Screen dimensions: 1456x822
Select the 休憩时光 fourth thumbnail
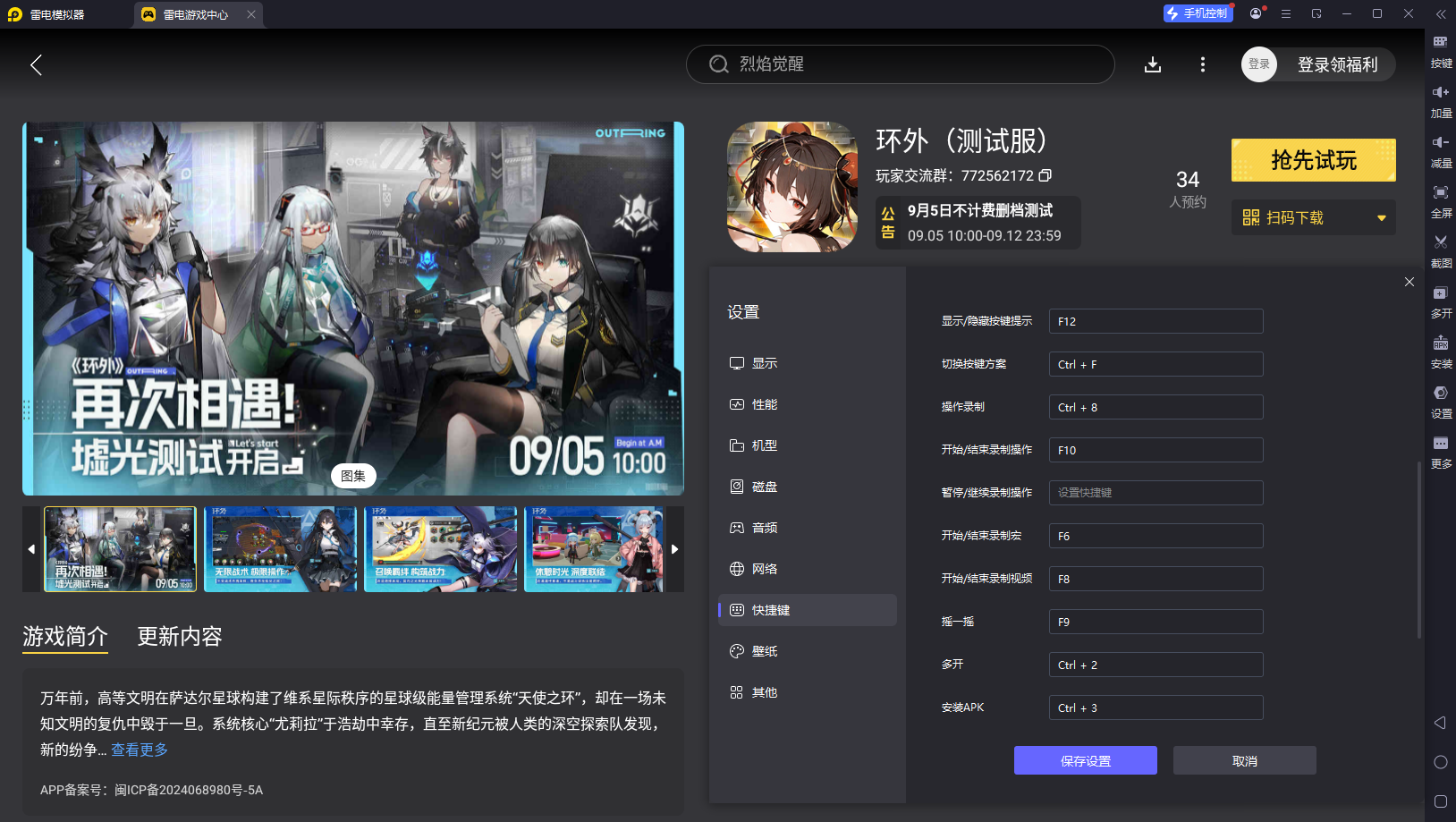(594, 549)
